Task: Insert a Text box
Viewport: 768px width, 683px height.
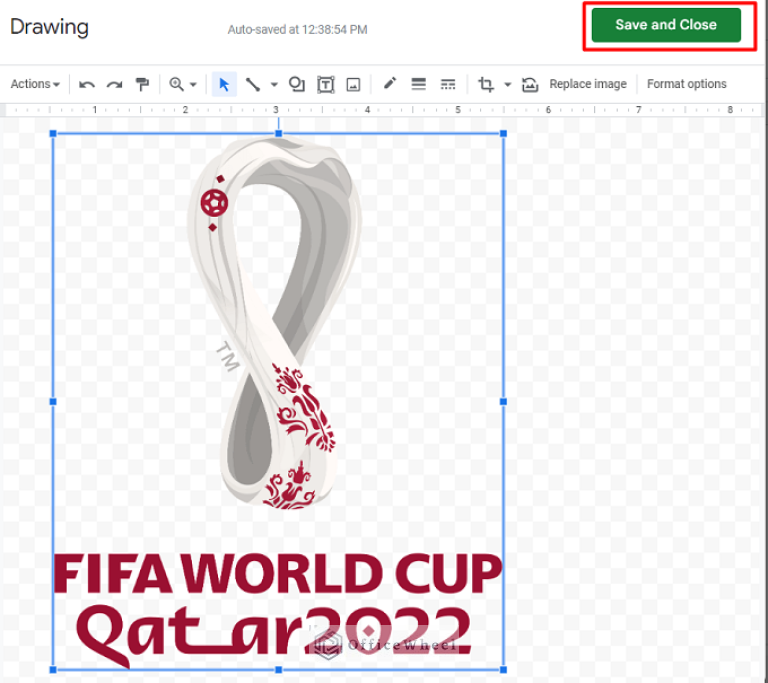Action: point(326,84)
